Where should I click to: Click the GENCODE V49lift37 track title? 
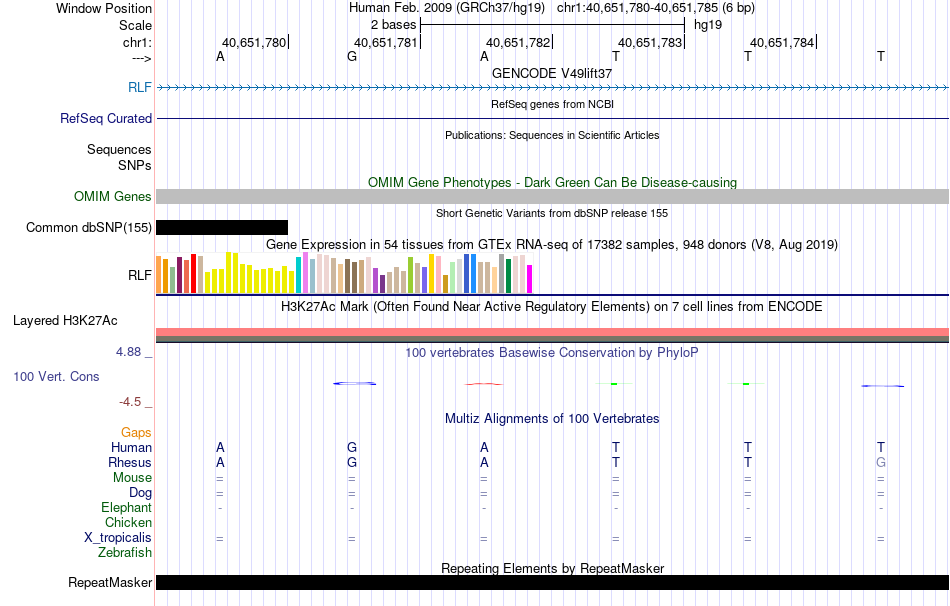[552, 73]
